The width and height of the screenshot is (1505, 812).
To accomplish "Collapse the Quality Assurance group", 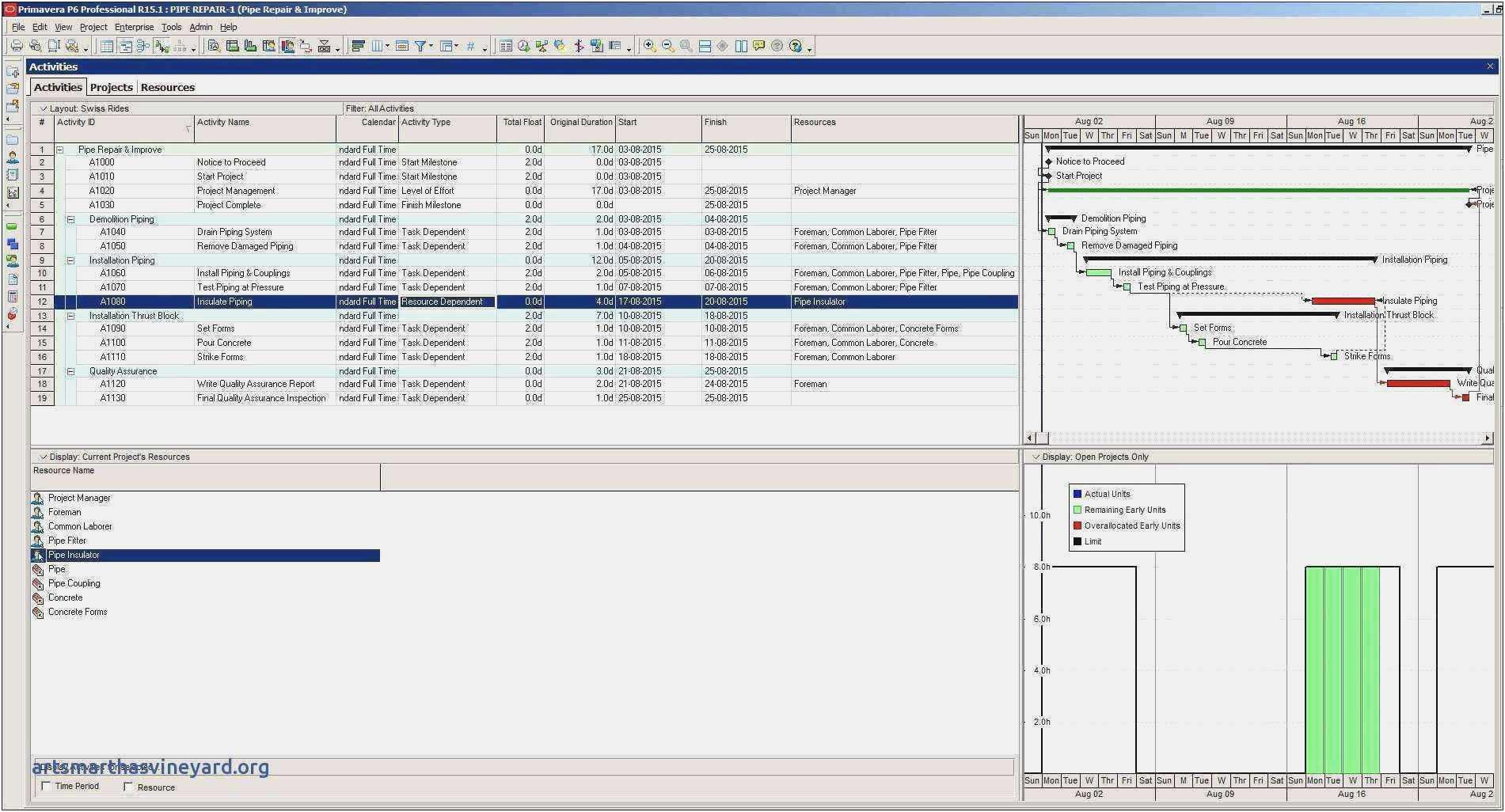I will coord(70,371).
